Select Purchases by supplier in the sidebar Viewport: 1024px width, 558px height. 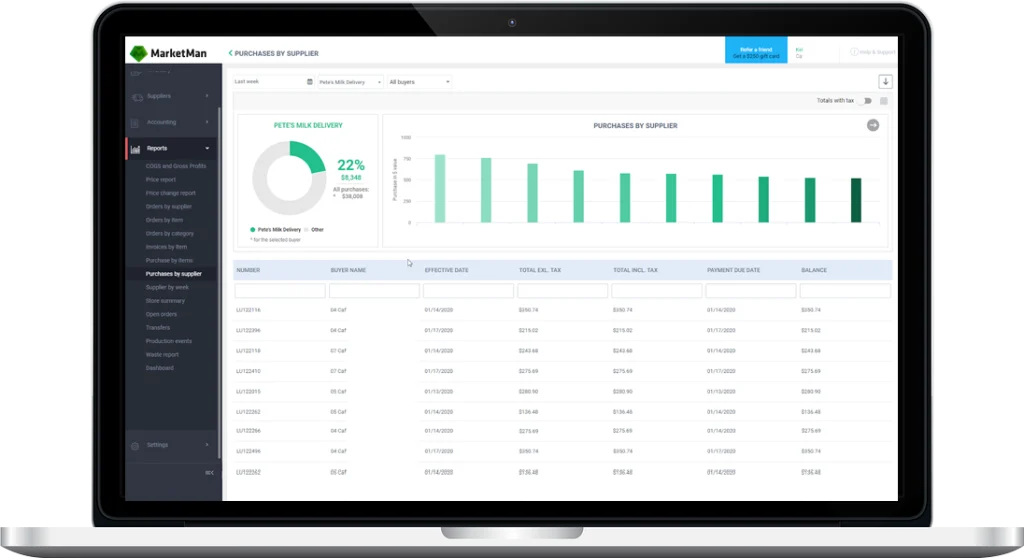[174, 274]
